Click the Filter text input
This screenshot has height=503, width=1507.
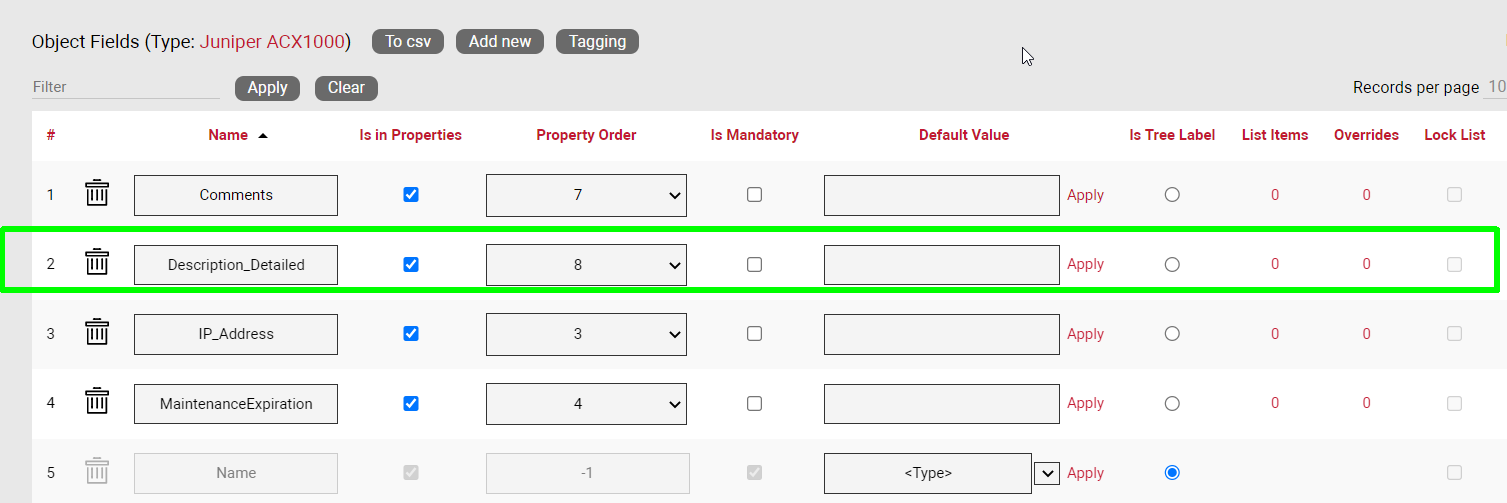[125, 87]
